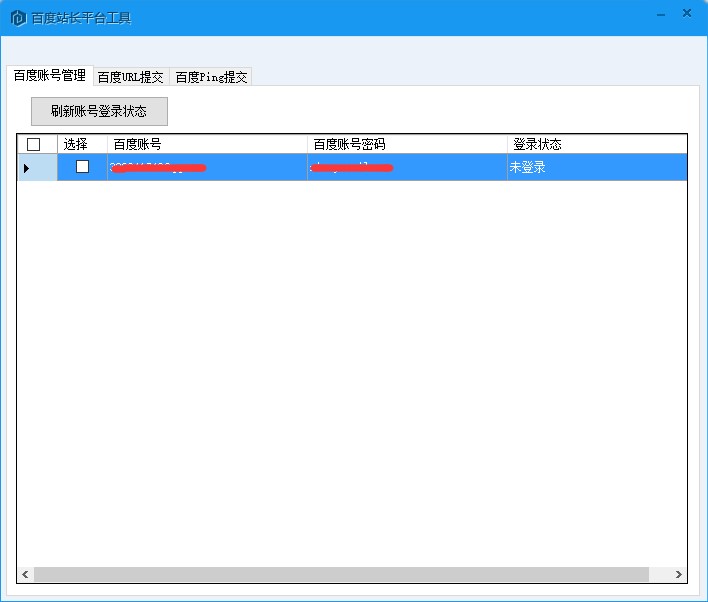Click the 选择 column header
708x602 pixels.
point(82,145)
